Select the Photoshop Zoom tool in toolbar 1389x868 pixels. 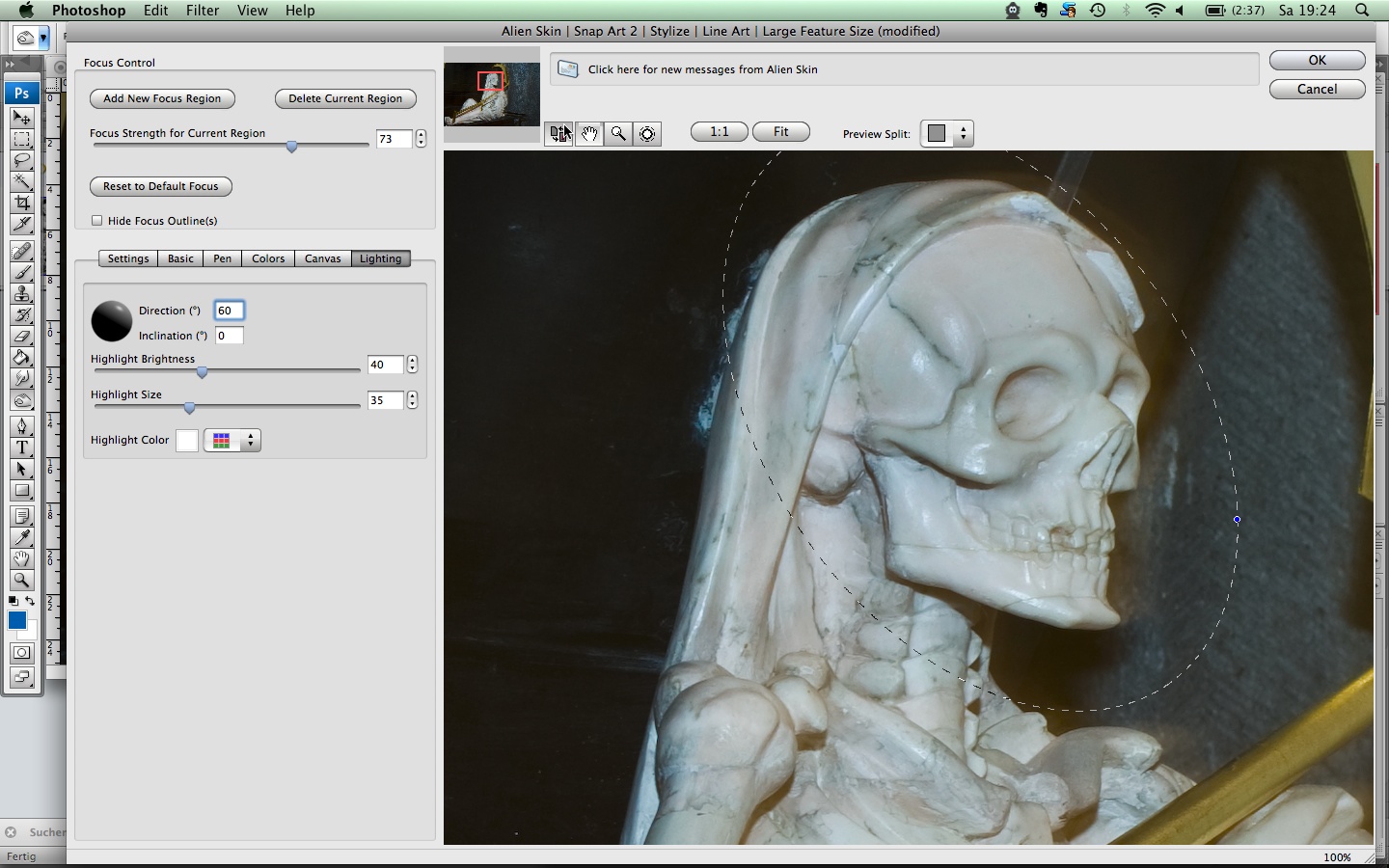tap(21, 581)
